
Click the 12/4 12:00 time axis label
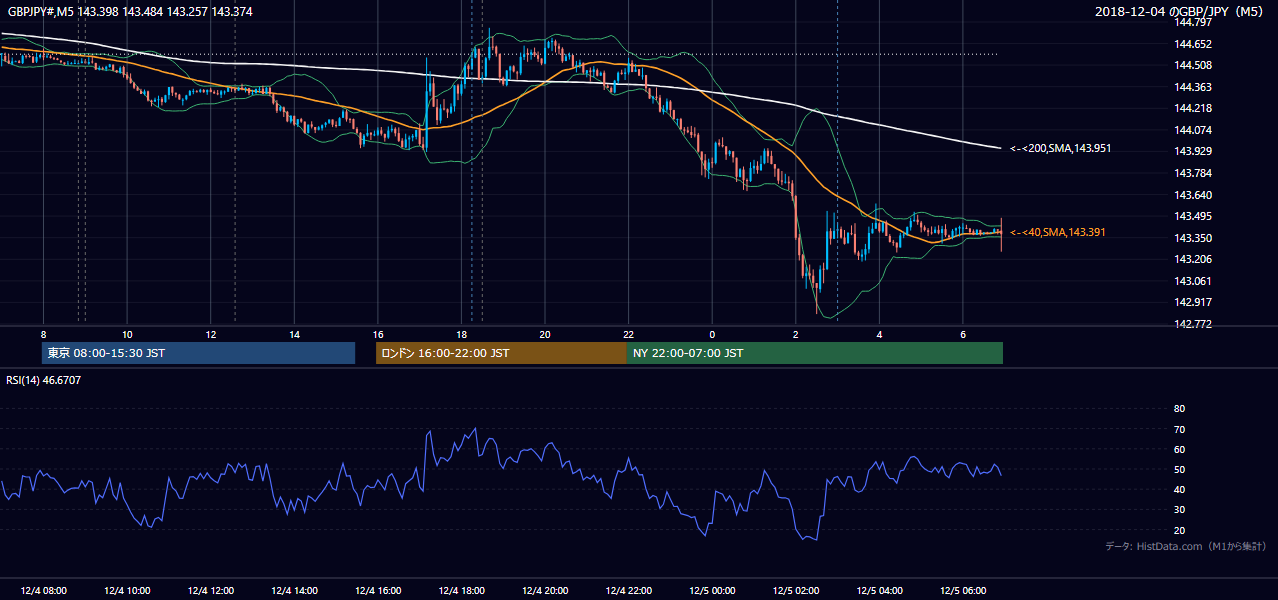pos(211,591)
